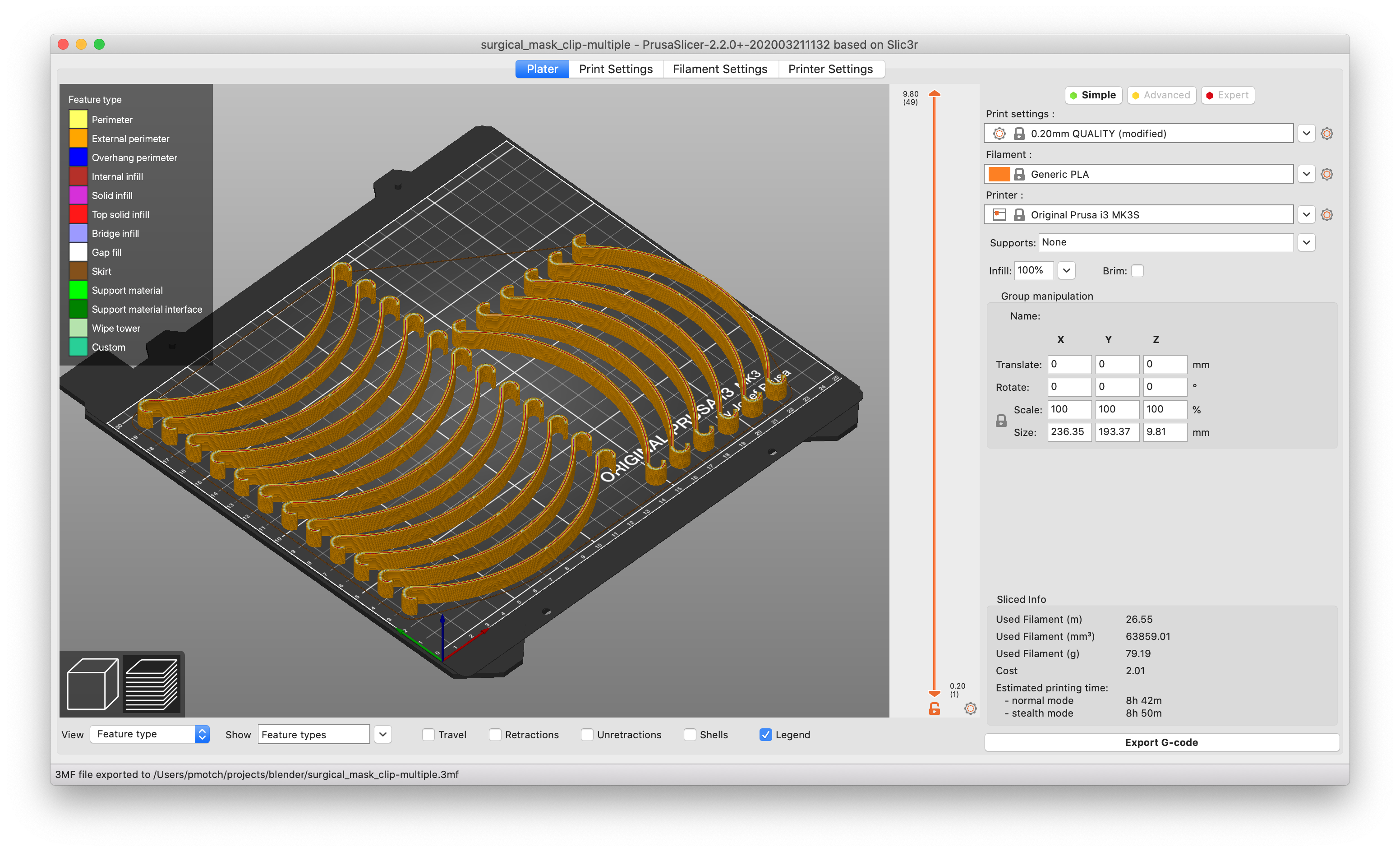Open layer slider settings cog icon
Image resolution: width=1400 pixels, height=852 pixels.
(x=971, y=709)
